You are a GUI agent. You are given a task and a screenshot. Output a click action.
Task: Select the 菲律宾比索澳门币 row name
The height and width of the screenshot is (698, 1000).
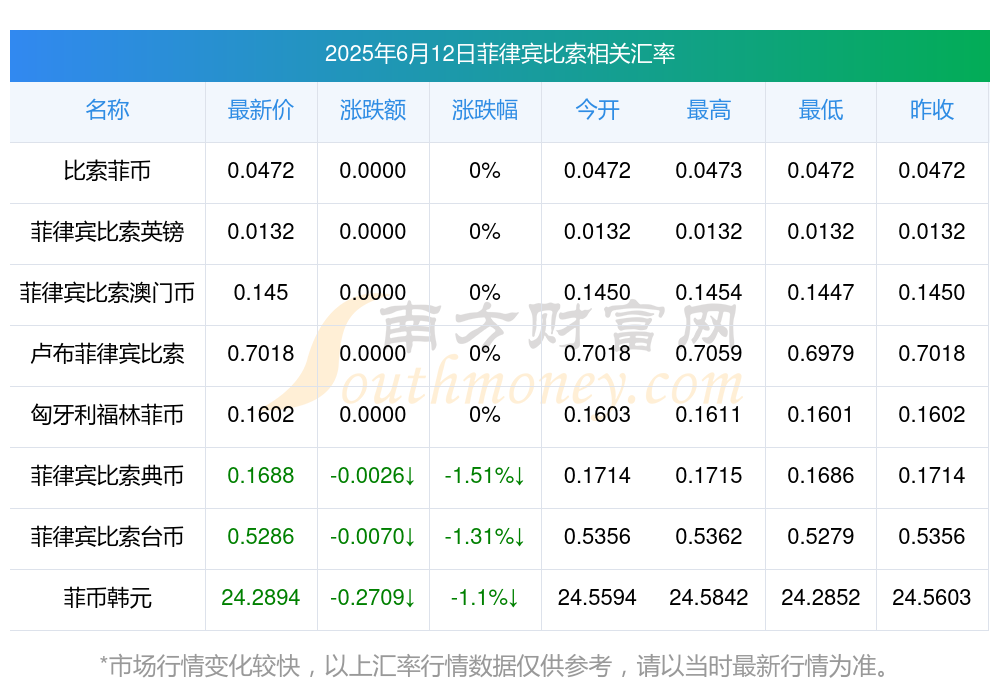[107, 293]
